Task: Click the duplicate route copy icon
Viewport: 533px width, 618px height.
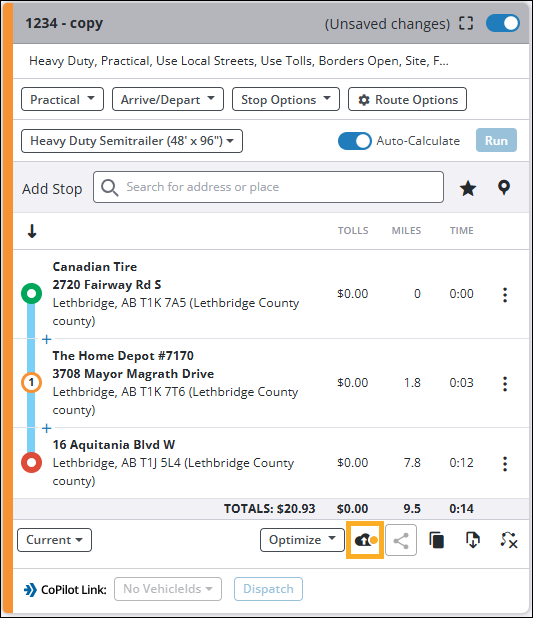Action: point(437,540)
